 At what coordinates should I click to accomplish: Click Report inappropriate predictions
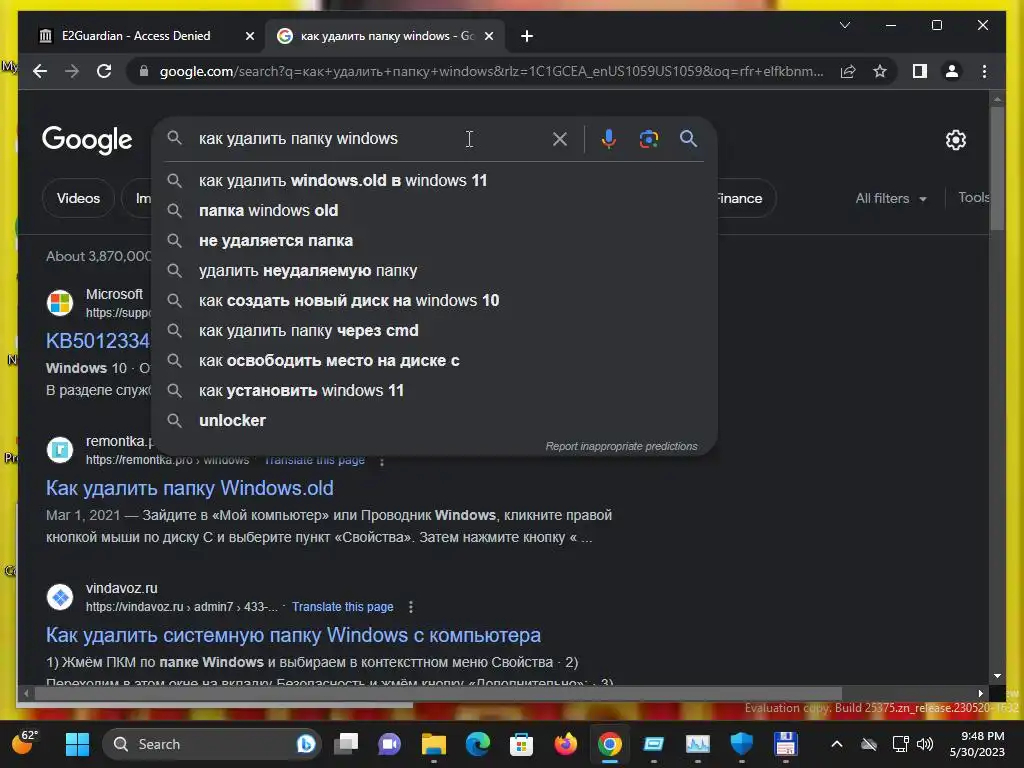(621, 446)
